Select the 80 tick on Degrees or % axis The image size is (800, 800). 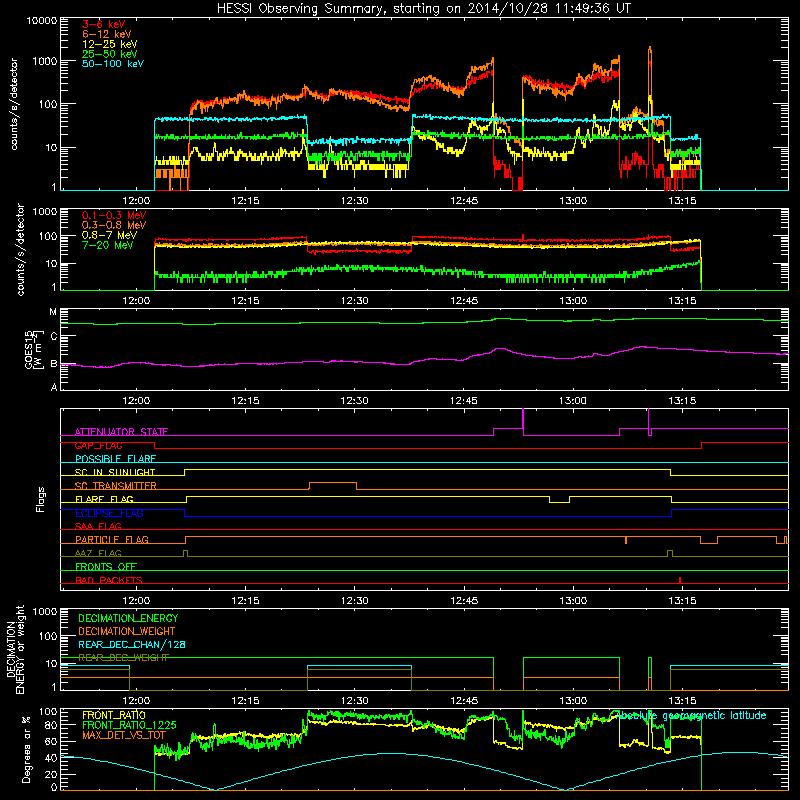[x=51, y=725]
